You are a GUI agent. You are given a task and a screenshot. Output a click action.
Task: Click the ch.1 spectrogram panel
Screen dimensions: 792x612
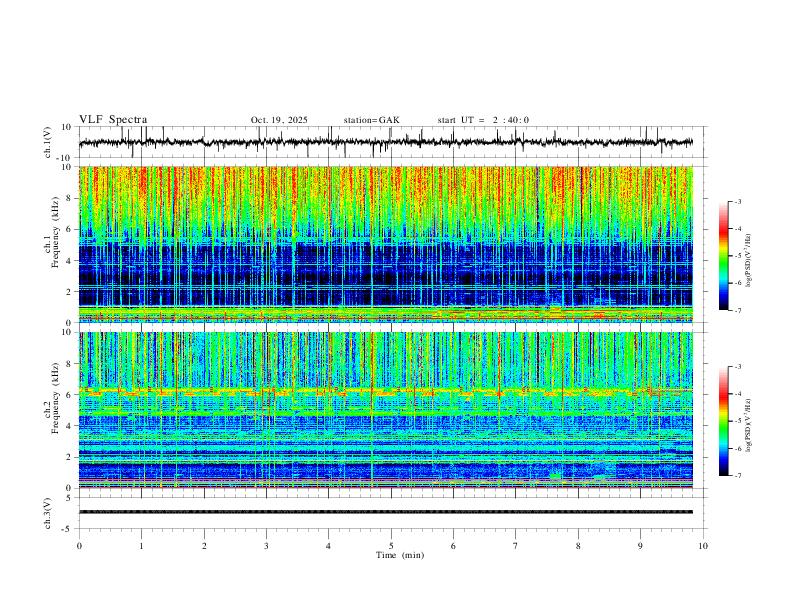[x=385, y=244]
